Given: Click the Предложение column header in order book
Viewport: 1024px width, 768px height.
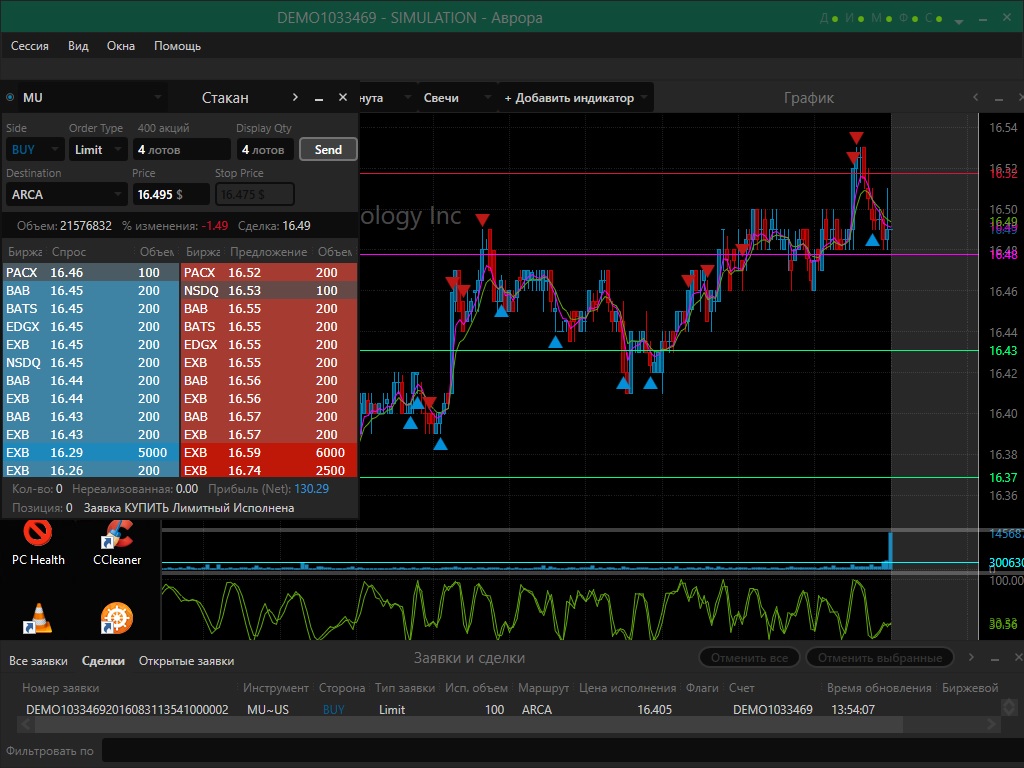Looking at the screenshot, I should [268, 251].
